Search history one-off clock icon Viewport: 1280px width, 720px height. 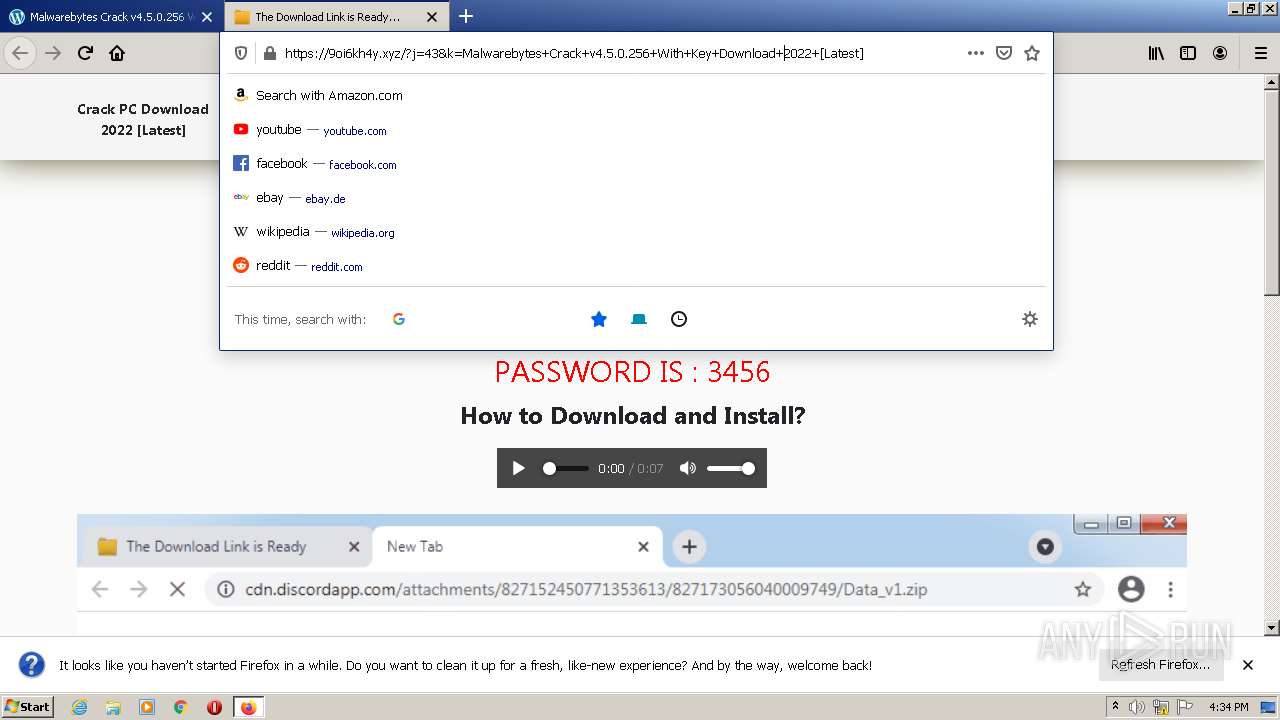[679, 319]
